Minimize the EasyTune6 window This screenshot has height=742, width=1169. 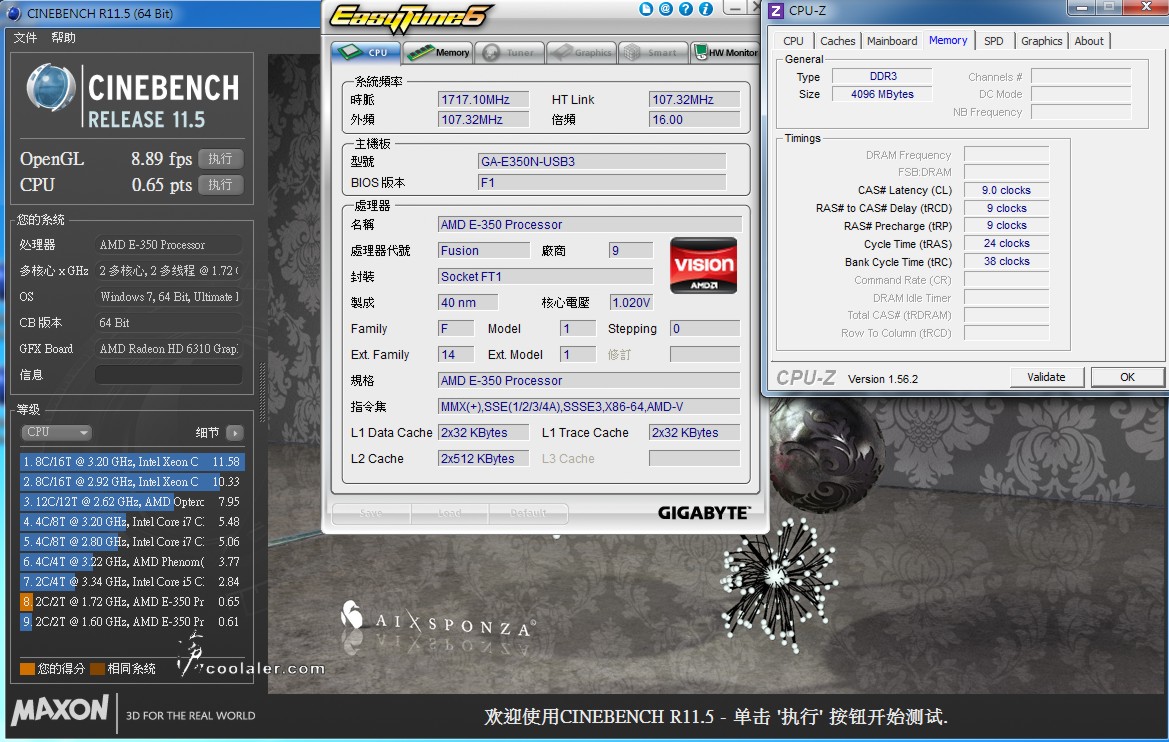(x=735, y=9)
